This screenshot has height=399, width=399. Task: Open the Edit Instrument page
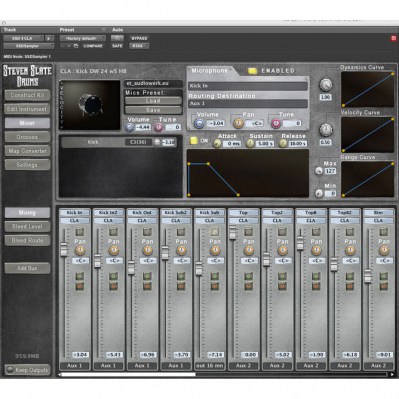click(27, 109)
